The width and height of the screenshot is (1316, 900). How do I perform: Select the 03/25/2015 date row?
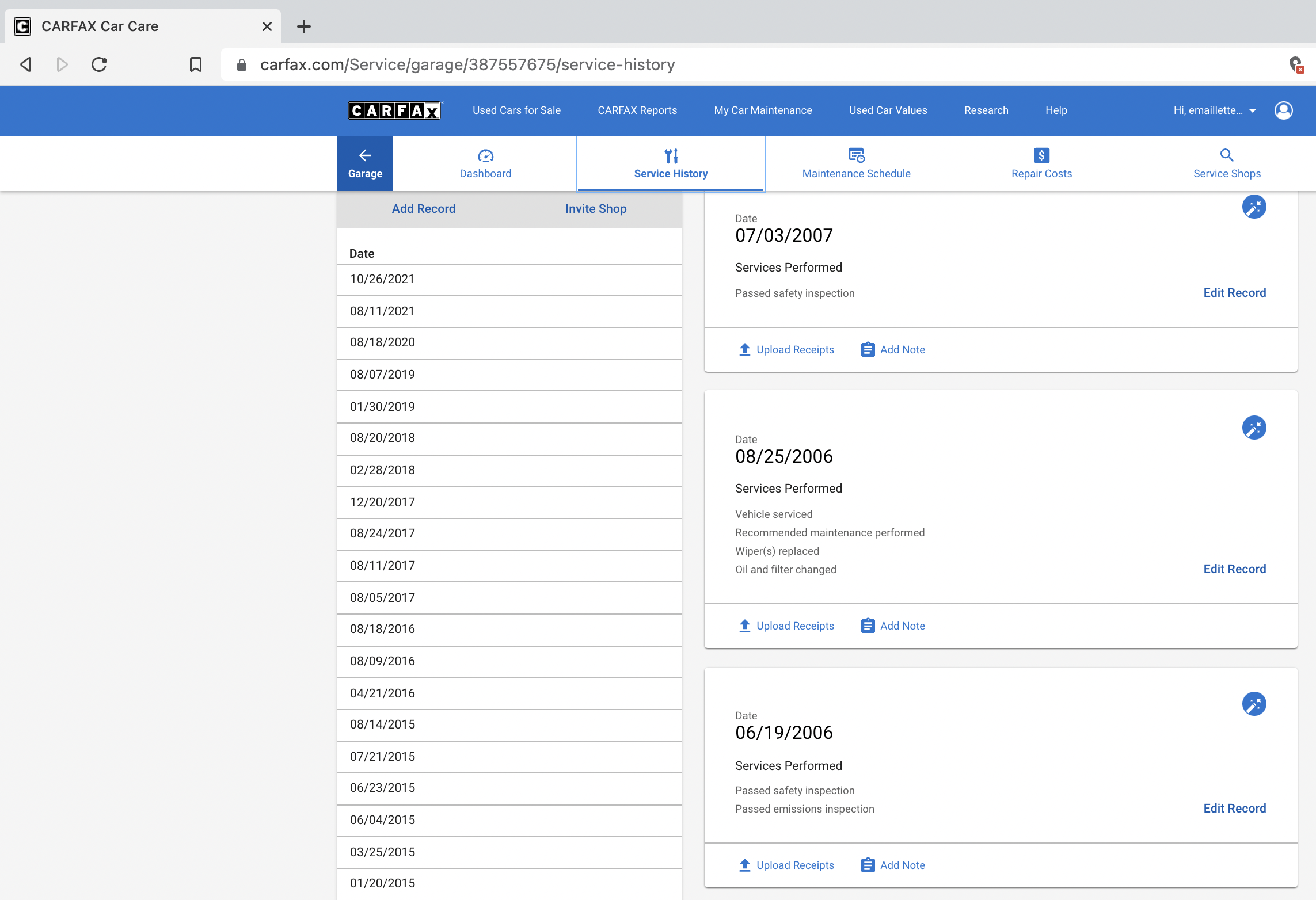click(x=509, y=853)
